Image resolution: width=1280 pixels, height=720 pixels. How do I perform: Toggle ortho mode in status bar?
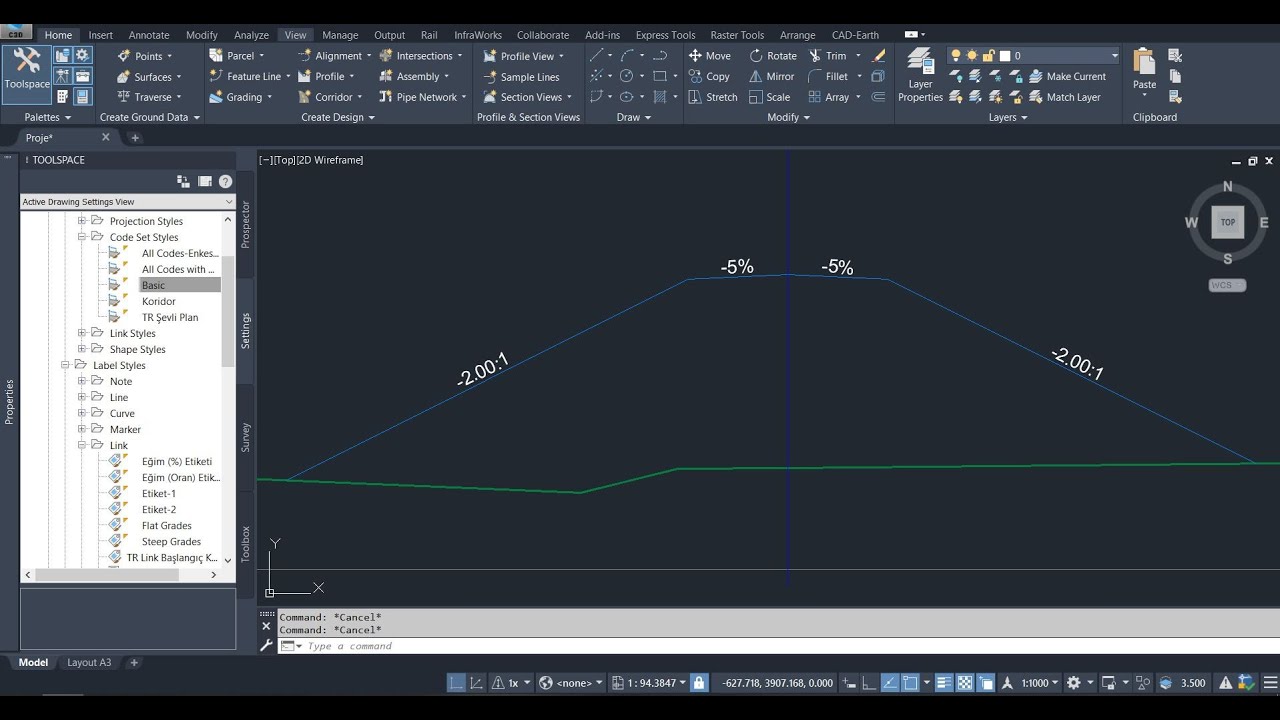tap(868, 683)
